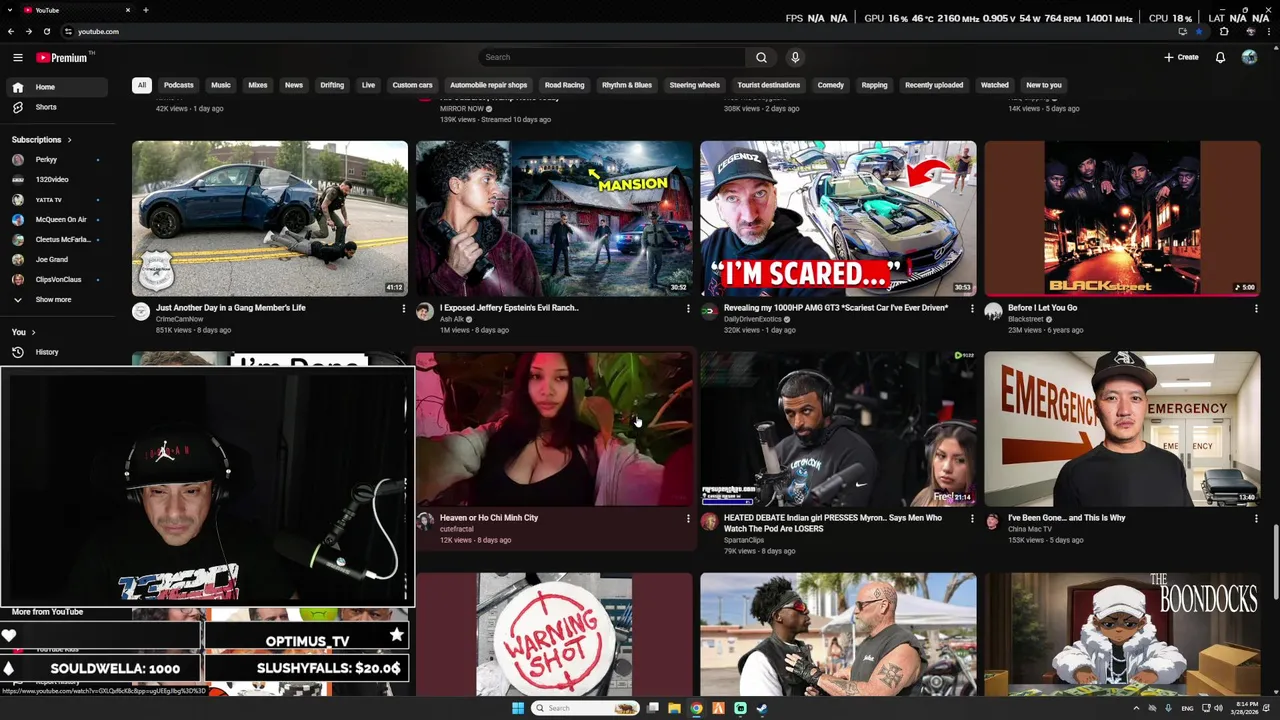This screenshot has width=1280, height=720.
Task: Select the Drifting filter chip
Action: click(332, 85)
